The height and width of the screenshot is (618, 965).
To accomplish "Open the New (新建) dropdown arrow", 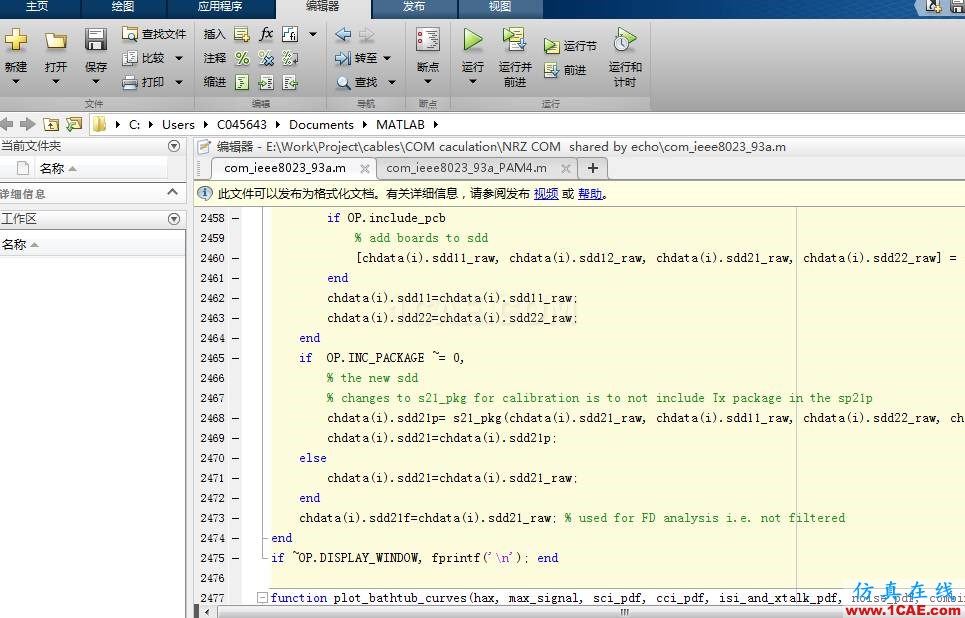I will (16, 82).
